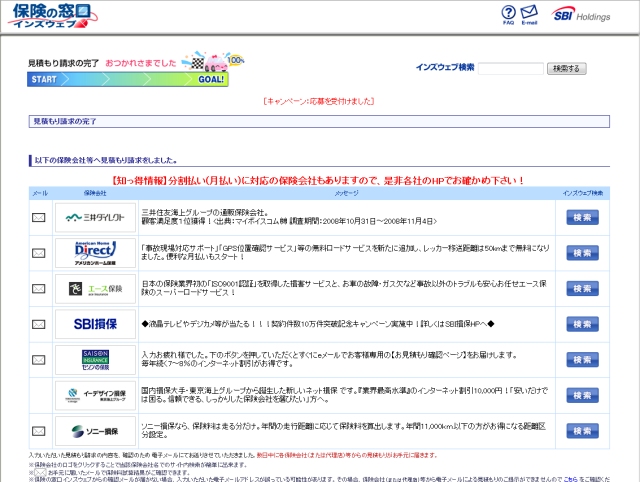Click the こちら link in footer notes
Viewport: 640px width, 482px height.
(571, 479)
